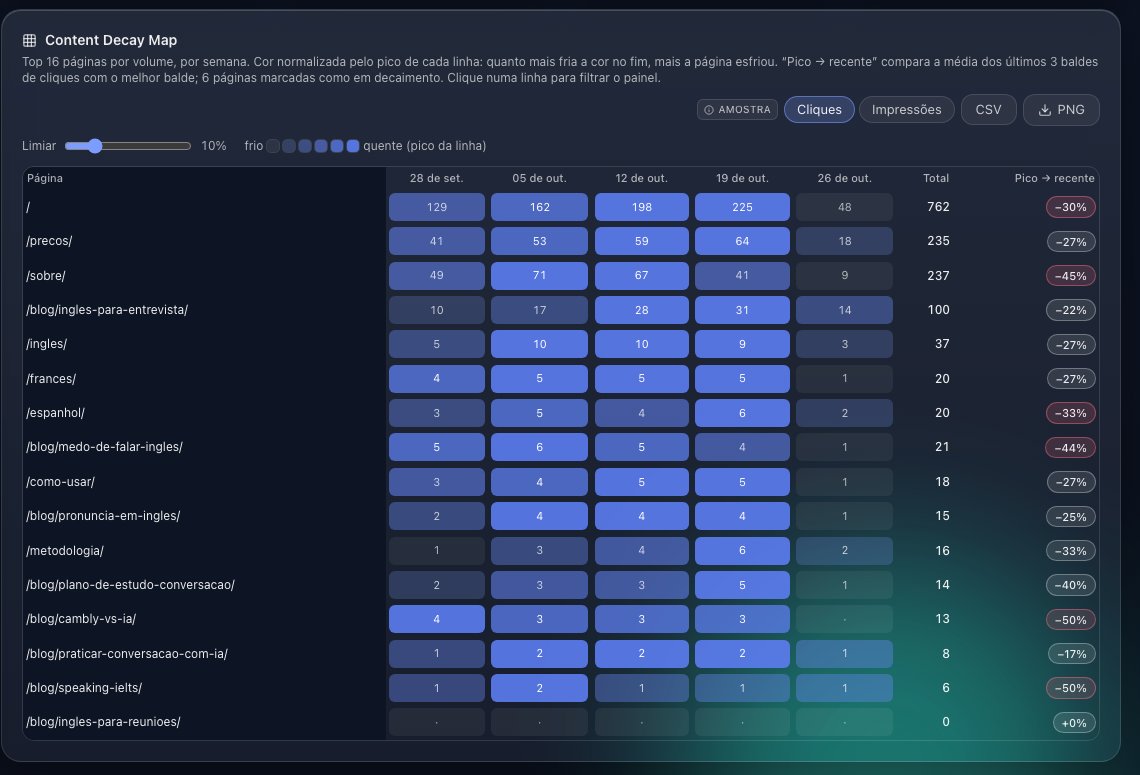This screenshot has width=1140, height=775.
Task: Click the total value 762
Action: tap(938, 207)
